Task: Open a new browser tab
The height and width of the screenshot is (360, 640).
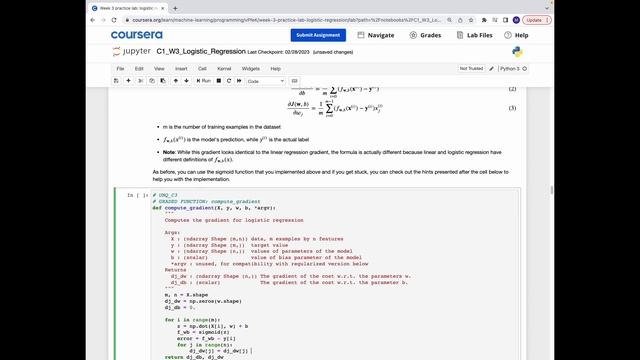Action: (175, 8)
